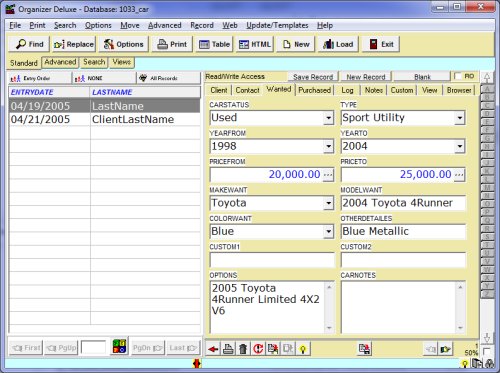Click the red circular refresh icon
The height and width of the screenshot is (373, 500).
[x=258, y=349]
